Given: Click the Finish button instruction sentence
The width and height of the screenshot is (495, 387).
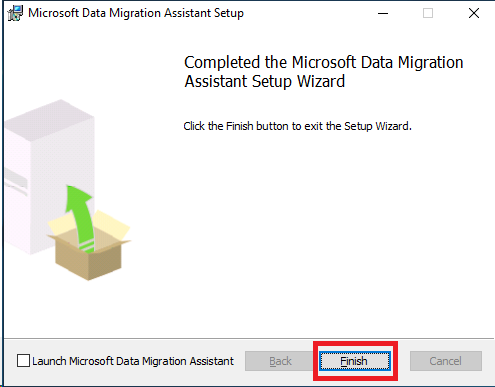Looking at the screenshot, I should (x=298, y=126).
